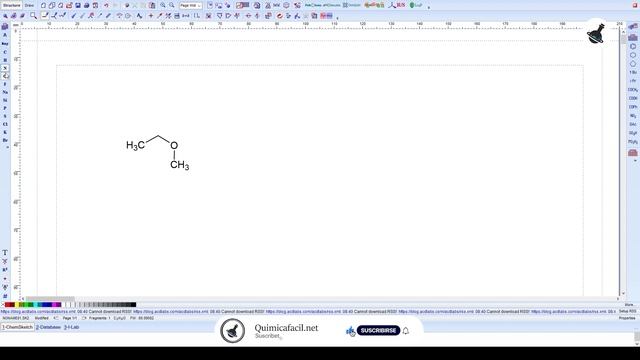Select the Up Stereo Bonds tool
This screenshot has height=360, width=640.
[73, 16]
